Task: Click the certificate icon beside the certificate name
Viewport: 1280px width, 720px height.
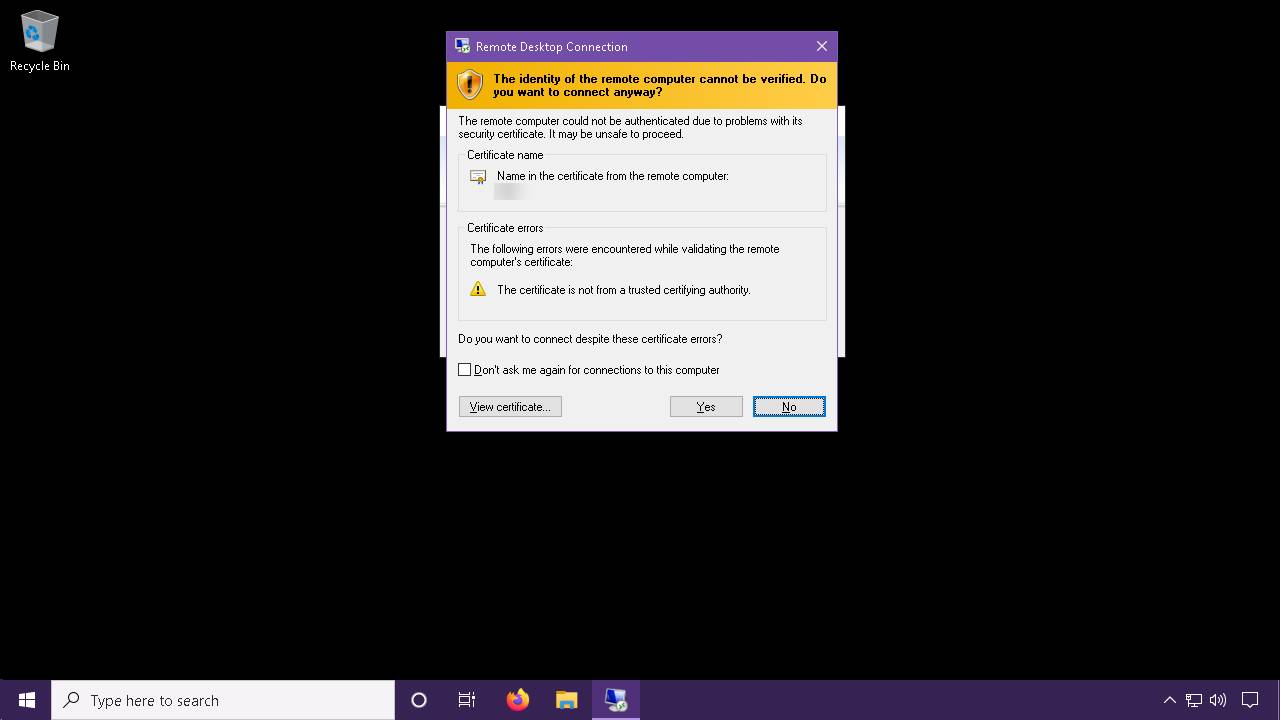Action: click(x=478, y=177)
